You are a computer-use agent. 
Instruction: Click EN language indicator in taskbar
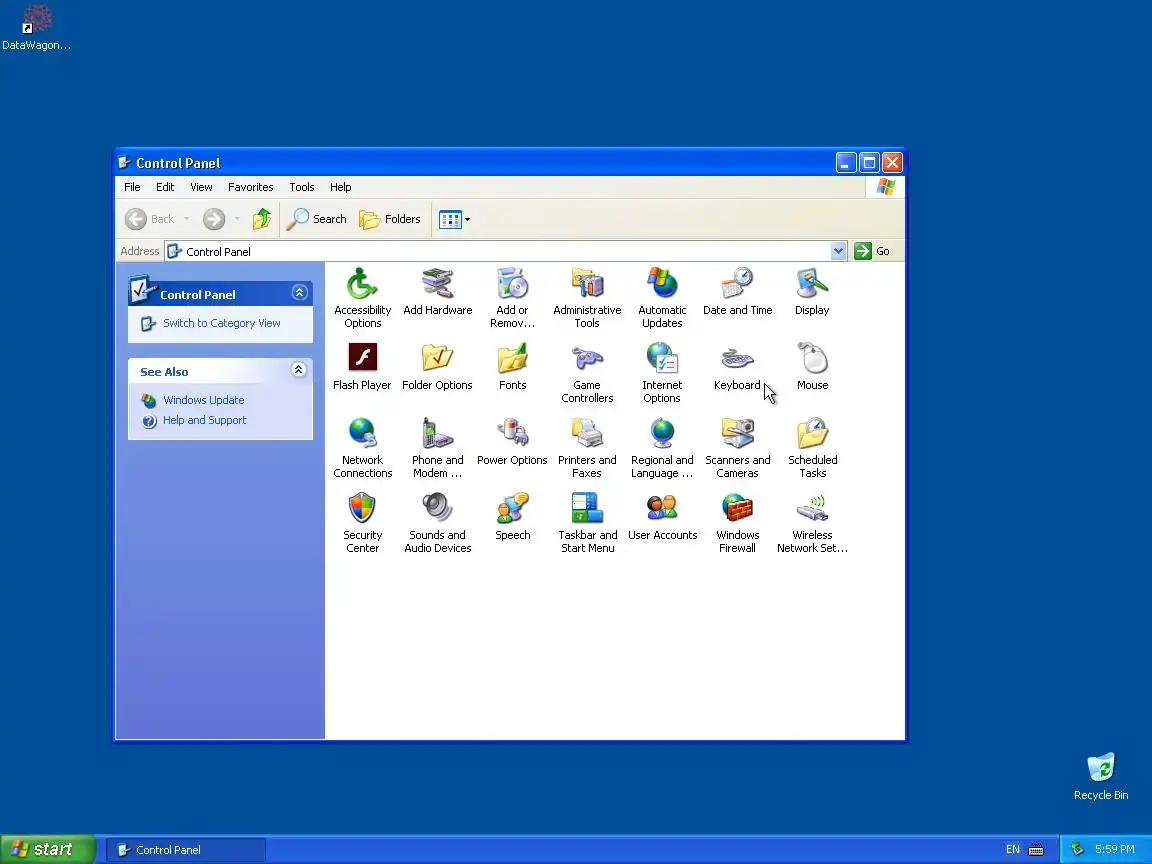tap(1012, 849)
